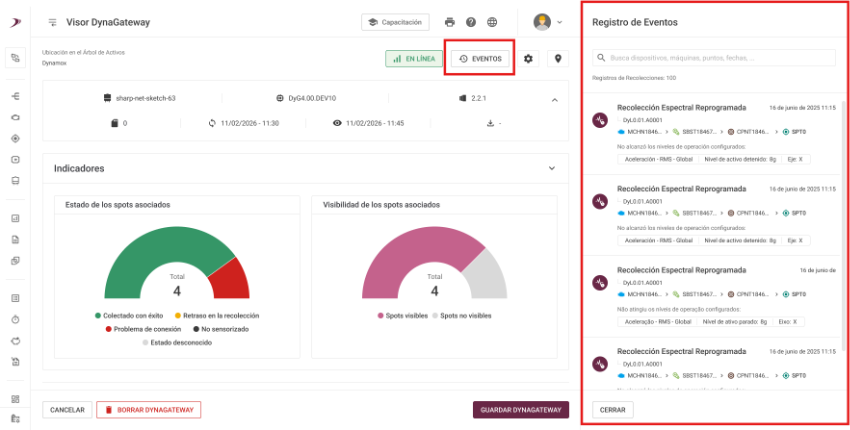Click the Capacitación button
The height and width of the screenshot is (430, 850).
pos(396,22)
